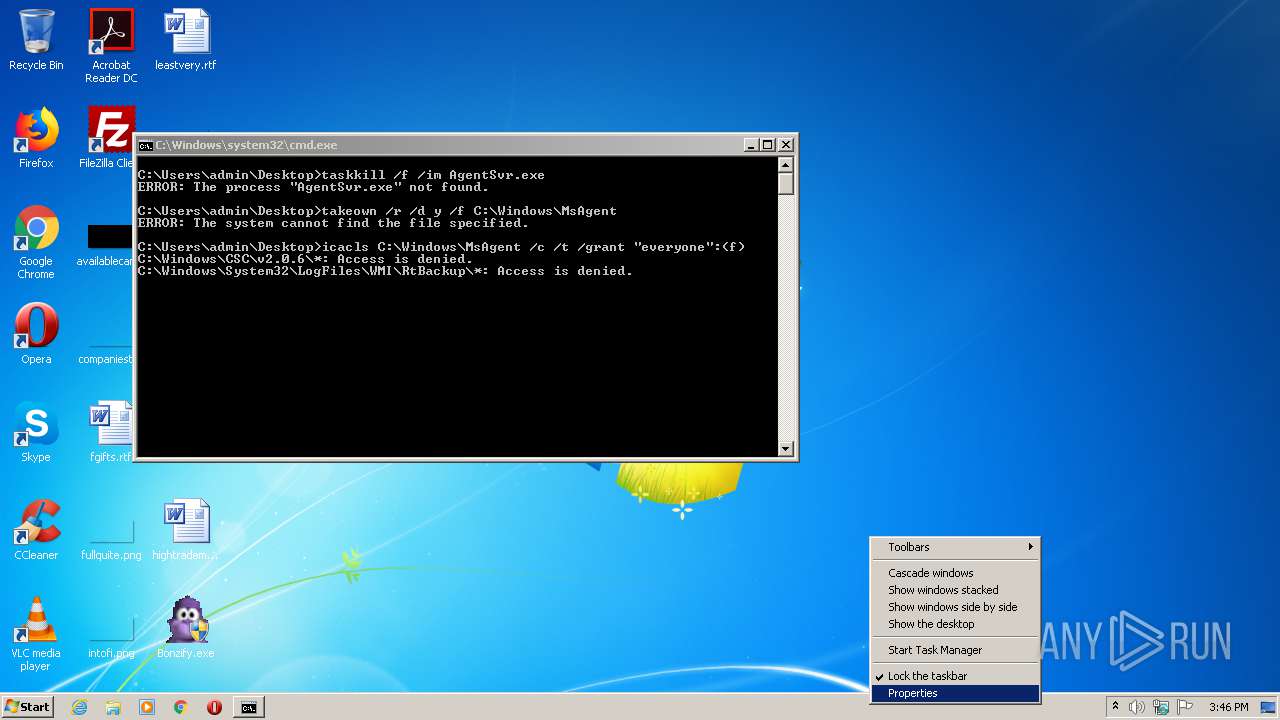The height and width of the screenshot is (720, 1280).
Task: Open the volume speaker tray icon
Action: click(1137, 707)
